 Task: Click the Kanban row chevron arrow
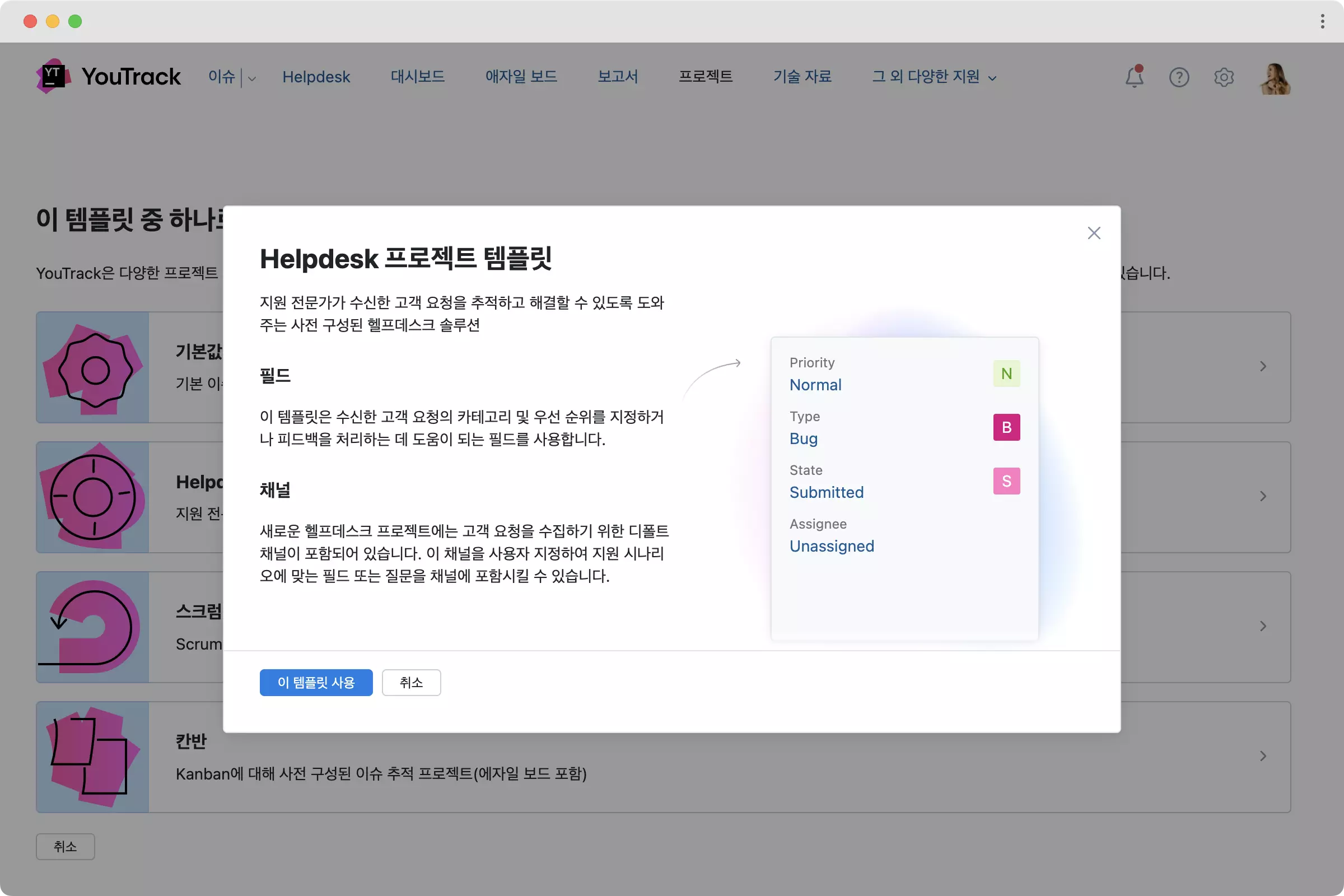point(1263,756)
